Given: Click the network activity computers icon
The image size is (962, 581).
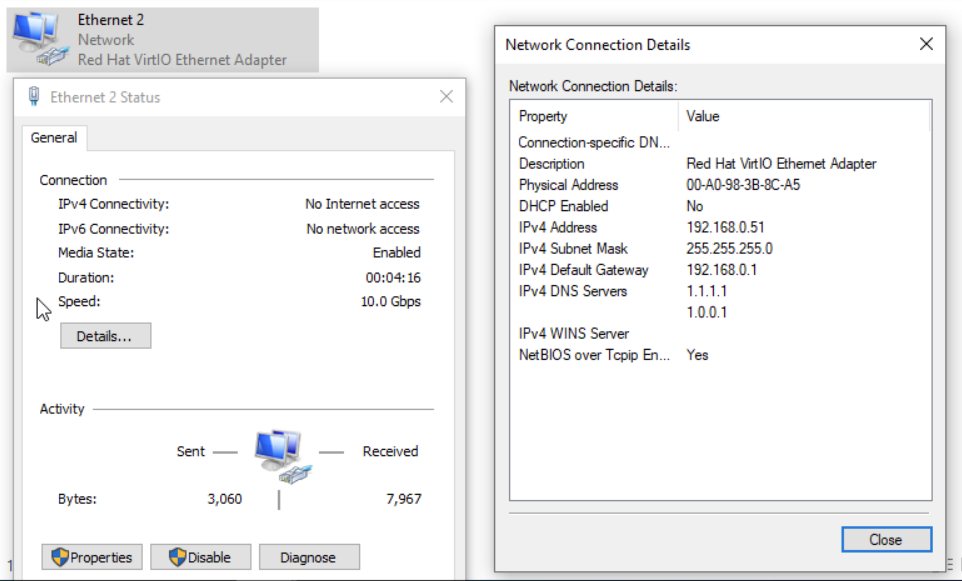Looking at the screenshot, I should 280,455.
